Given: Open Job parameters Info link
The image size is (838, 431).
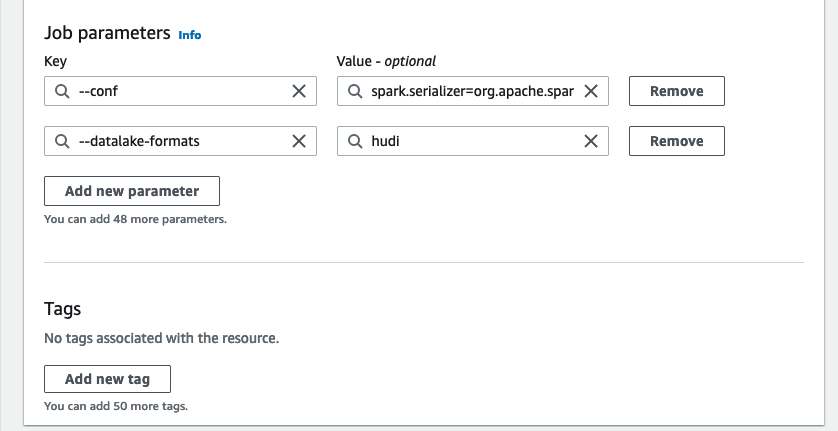Looking at the screenshot, I should (189, 35).
